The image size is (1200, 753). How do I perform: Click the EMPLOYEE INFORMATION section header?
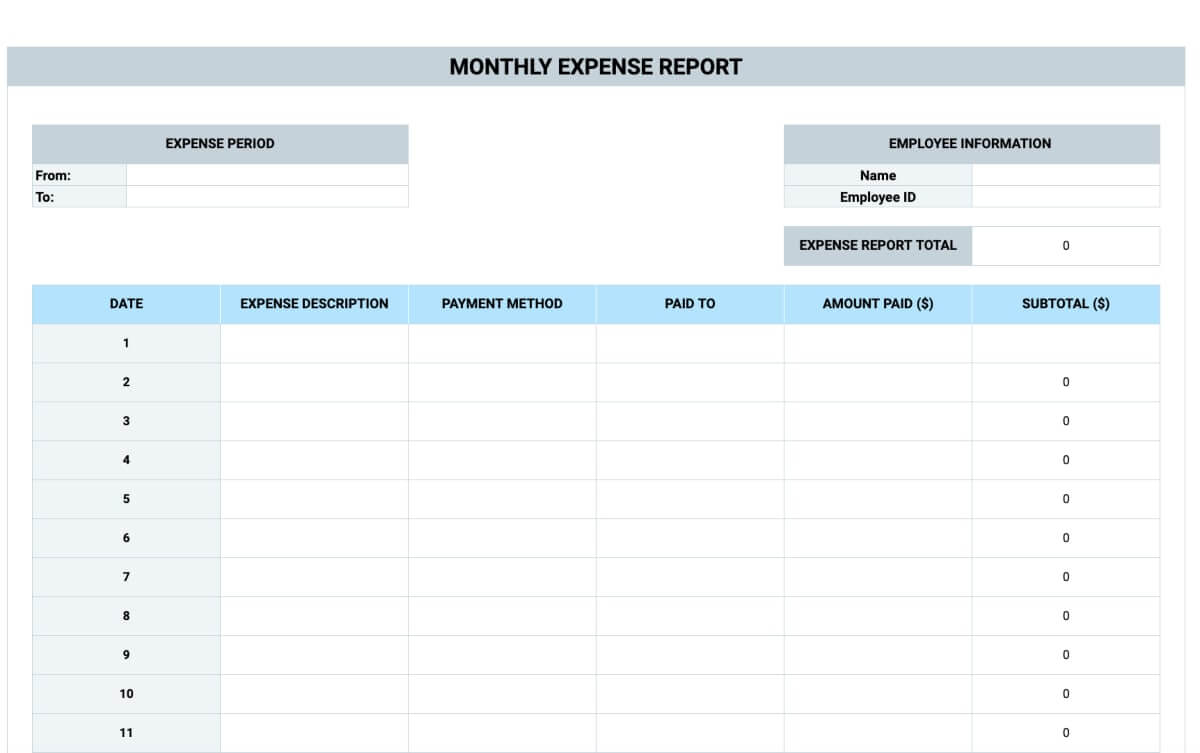(x=972, y=144)
